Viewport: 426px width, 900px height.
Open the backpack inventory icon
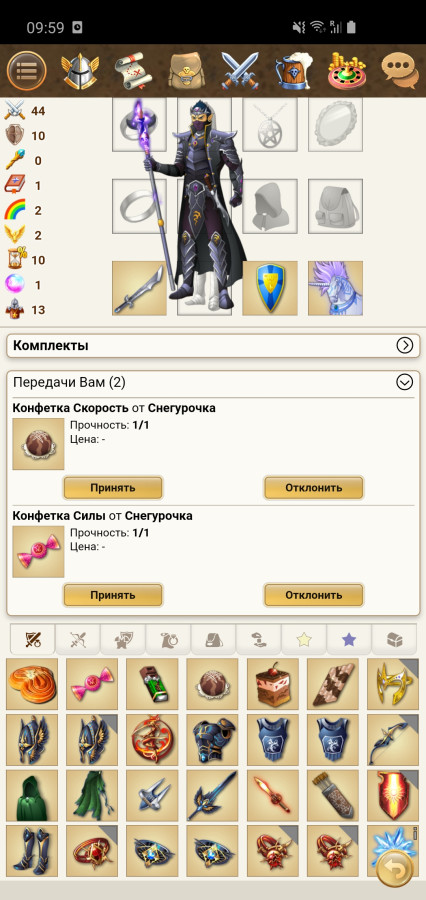187,71
